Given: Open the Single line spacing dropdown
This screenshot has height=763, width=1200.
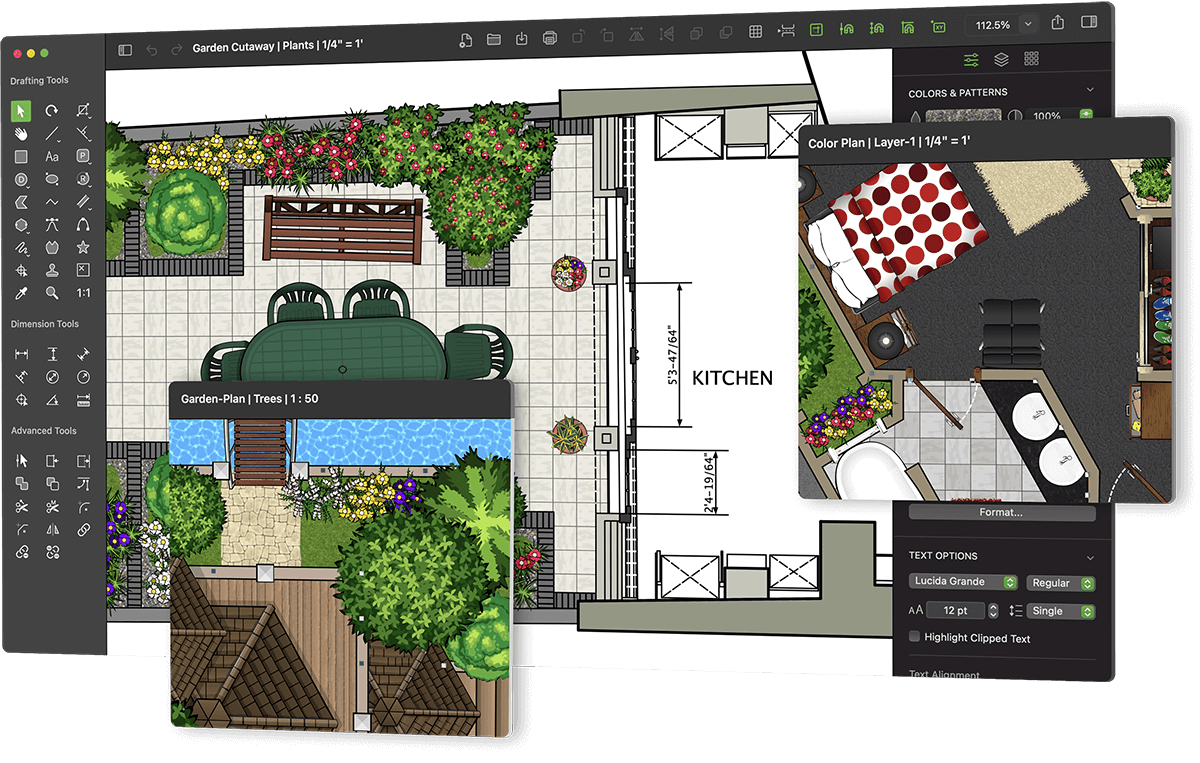Looking at the screenshot, I should (1061, 611).
